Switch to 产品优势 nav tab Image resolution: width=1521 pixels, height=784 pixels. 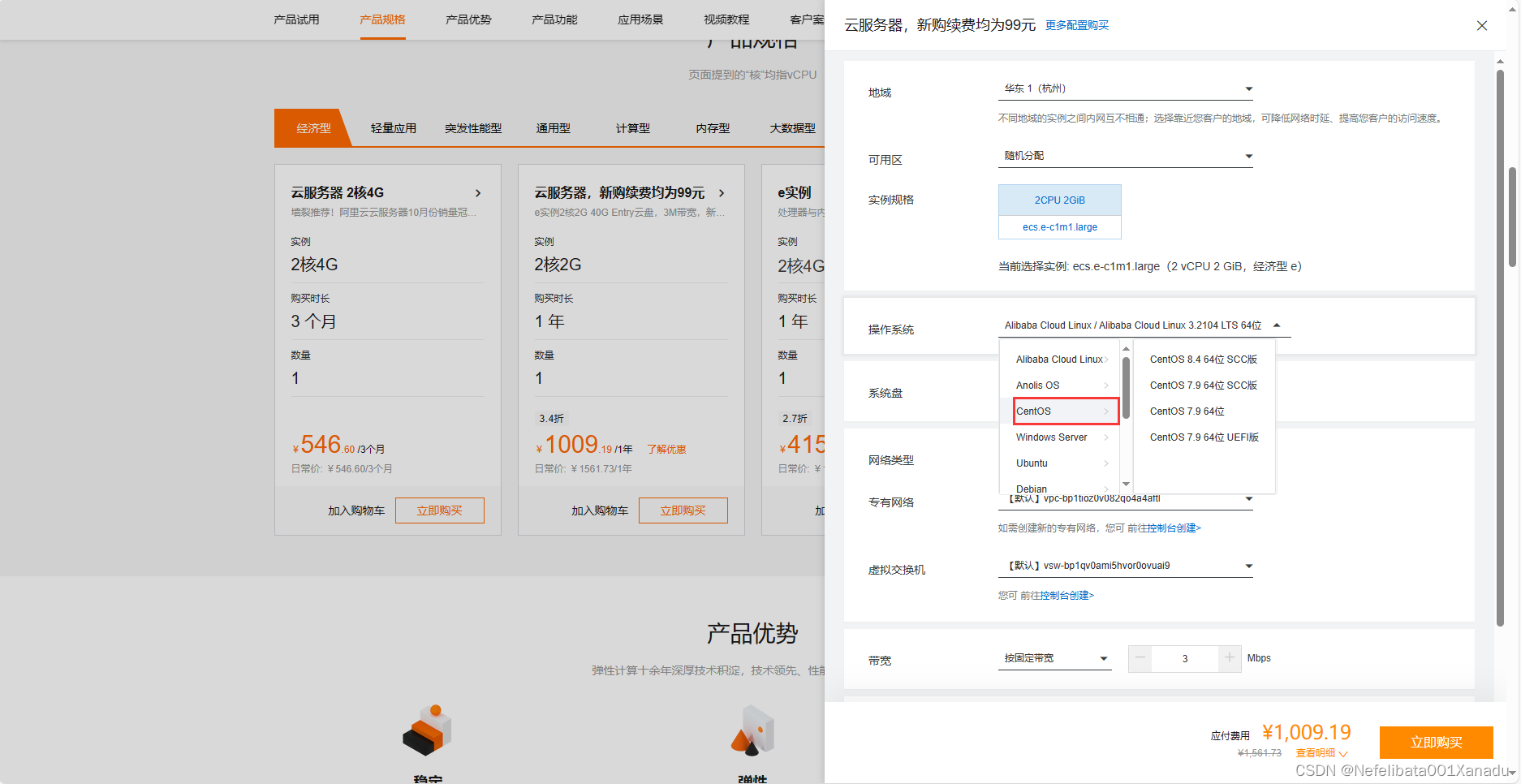coord(468,19)
